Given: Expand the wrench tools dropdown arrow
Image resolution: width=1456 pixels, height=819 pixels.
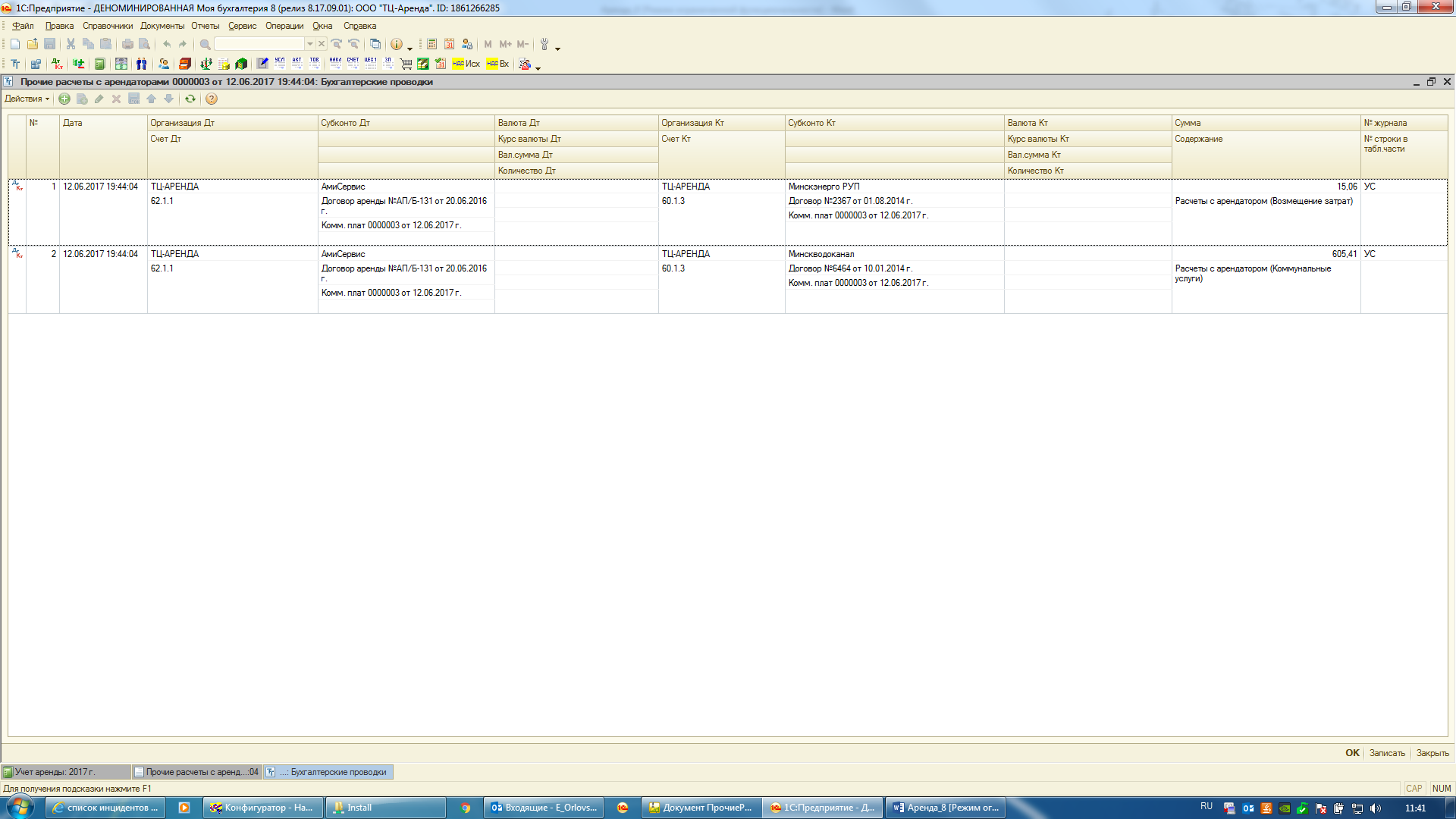Looking at the screenshot, I should click(x=557, y=48).
